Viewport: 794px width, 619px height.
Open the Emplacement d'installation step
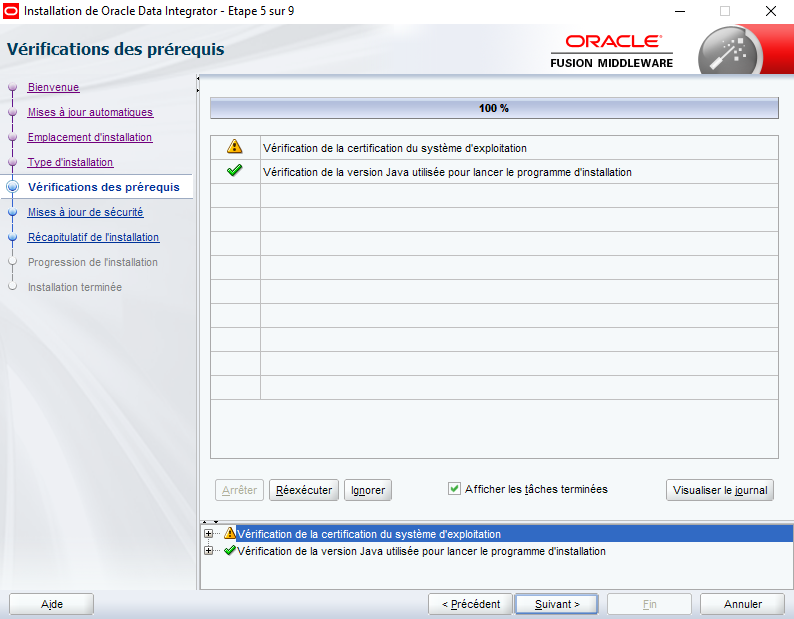coord(90,137)
